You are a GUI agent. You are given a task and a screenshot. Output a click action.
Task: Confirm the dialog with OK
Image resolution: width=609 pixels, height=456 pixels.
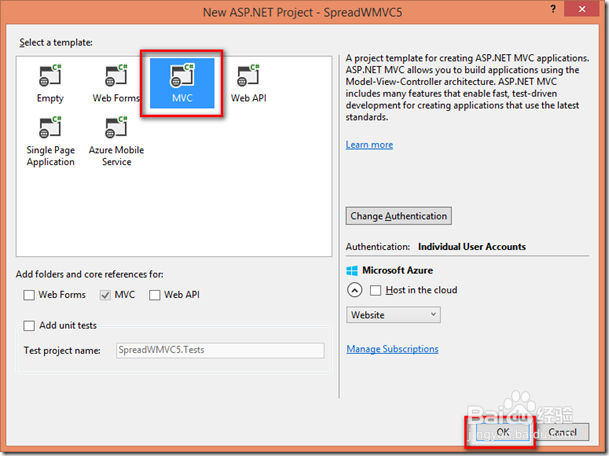[503, 432]
